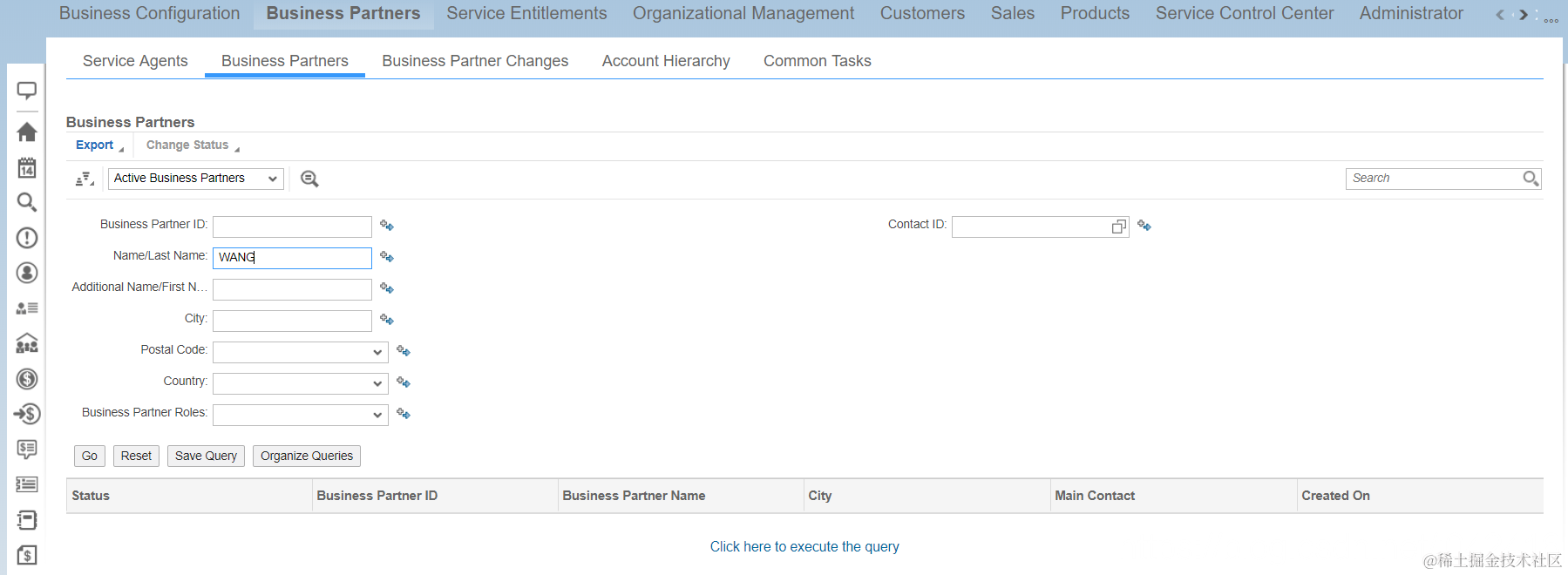Image resolution: width=1568 pixels, height=575 pixels.
Task: Open the Change Status menu
Action: [193, 145]
